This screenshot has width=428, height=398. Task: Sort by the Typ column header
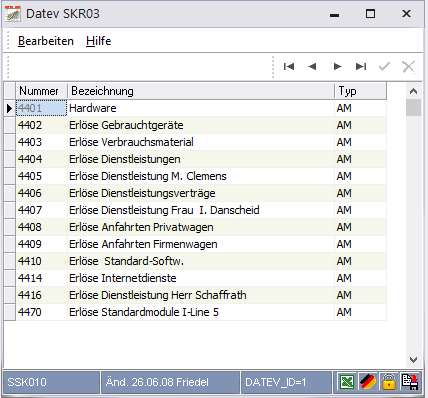pyautogui.click(x=361, y=91)
